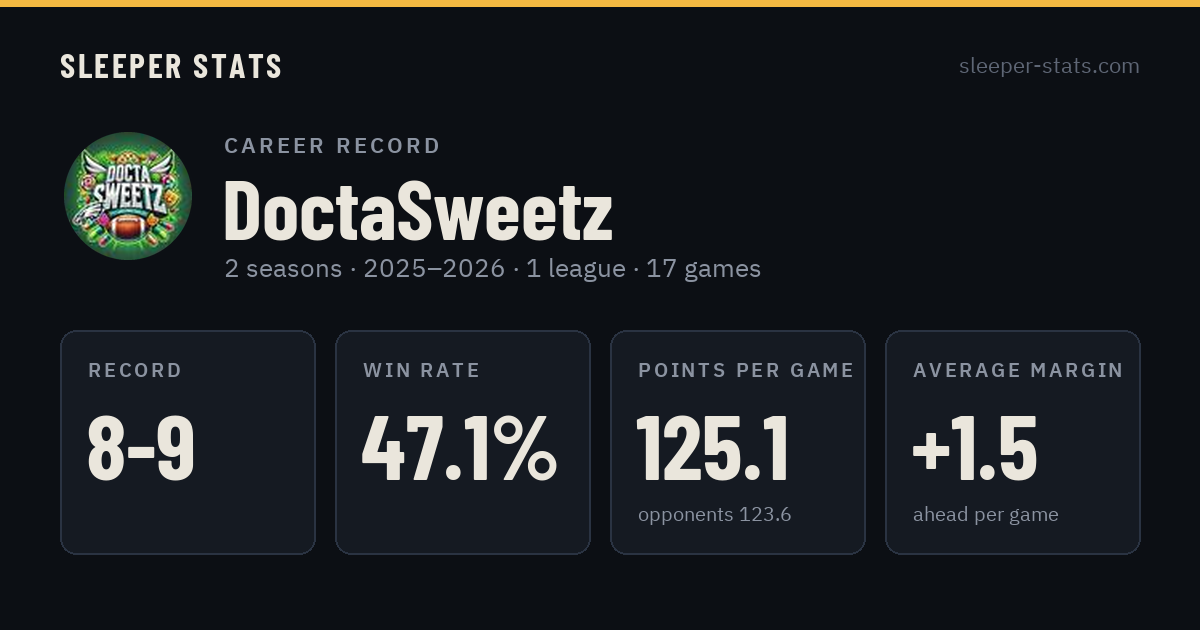Click the WIN RATE label
Image resolution: width=1200 pixels, height=630 pixels.
pos(422,371)
